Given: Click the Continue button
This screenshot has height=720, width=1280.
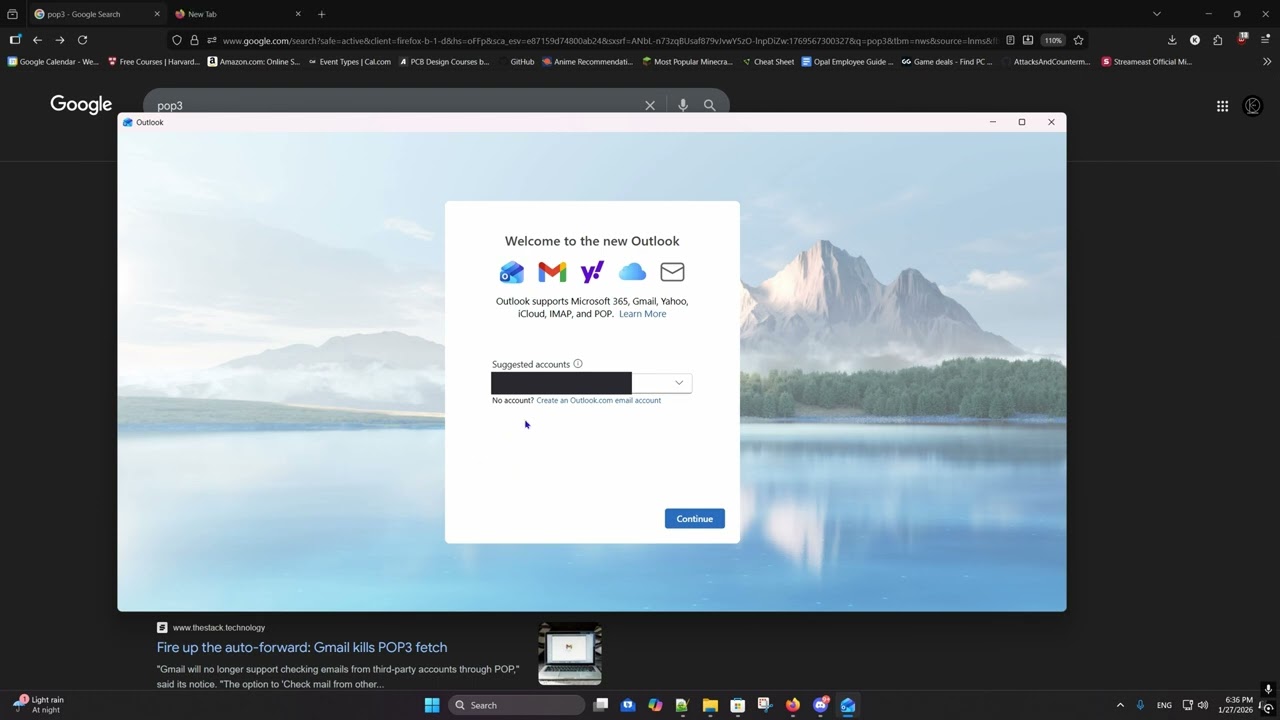Looking at the screenshot, I should pos(694,519).
